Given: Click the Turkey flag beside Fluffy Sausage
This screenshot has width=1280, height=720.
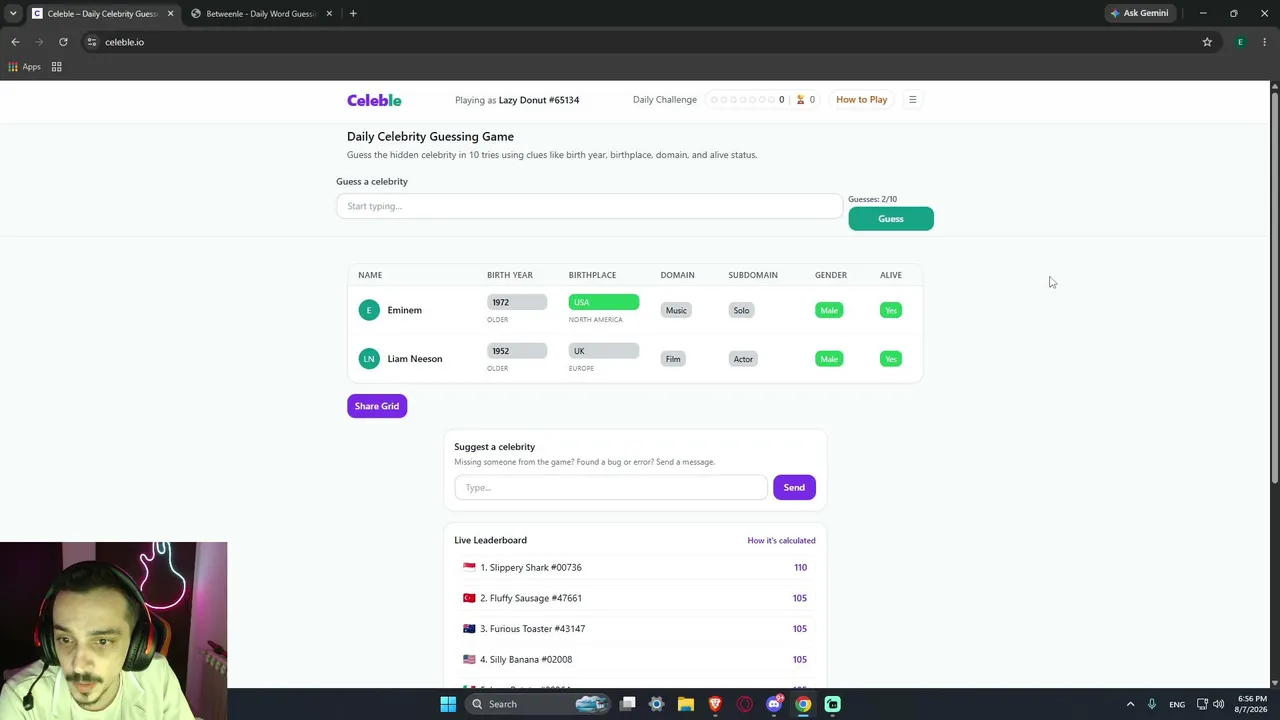Looking at the screenshot, I should [x=469, y=598].
